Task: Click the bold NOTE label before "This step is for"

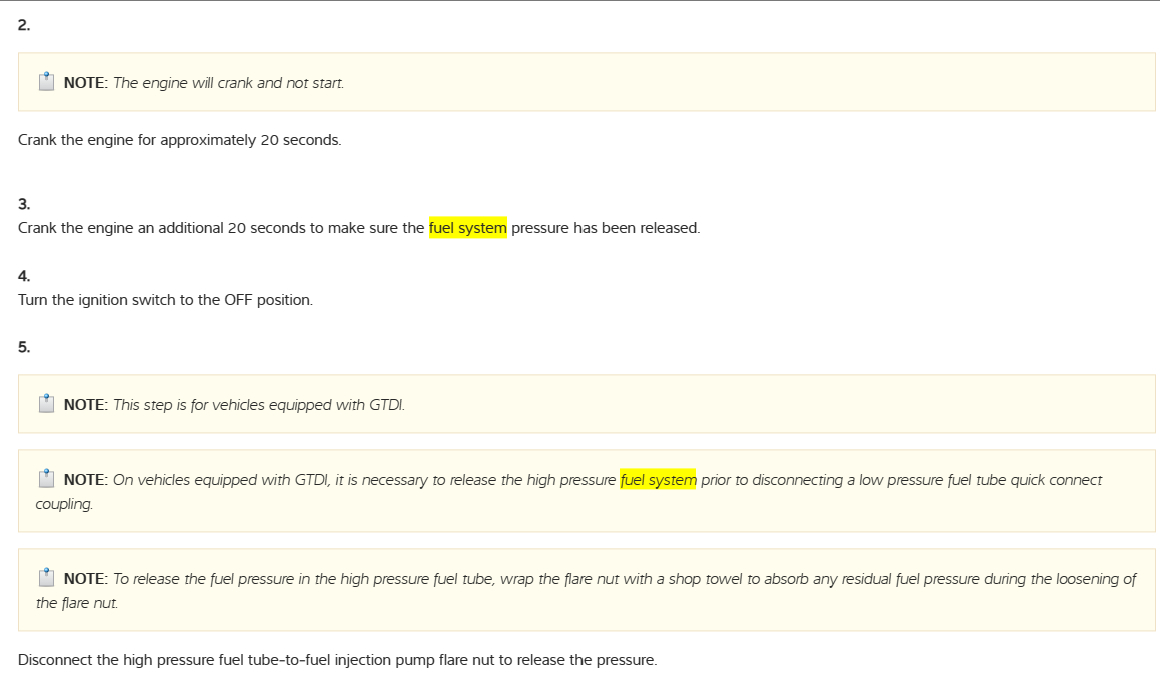Action: 85,405
